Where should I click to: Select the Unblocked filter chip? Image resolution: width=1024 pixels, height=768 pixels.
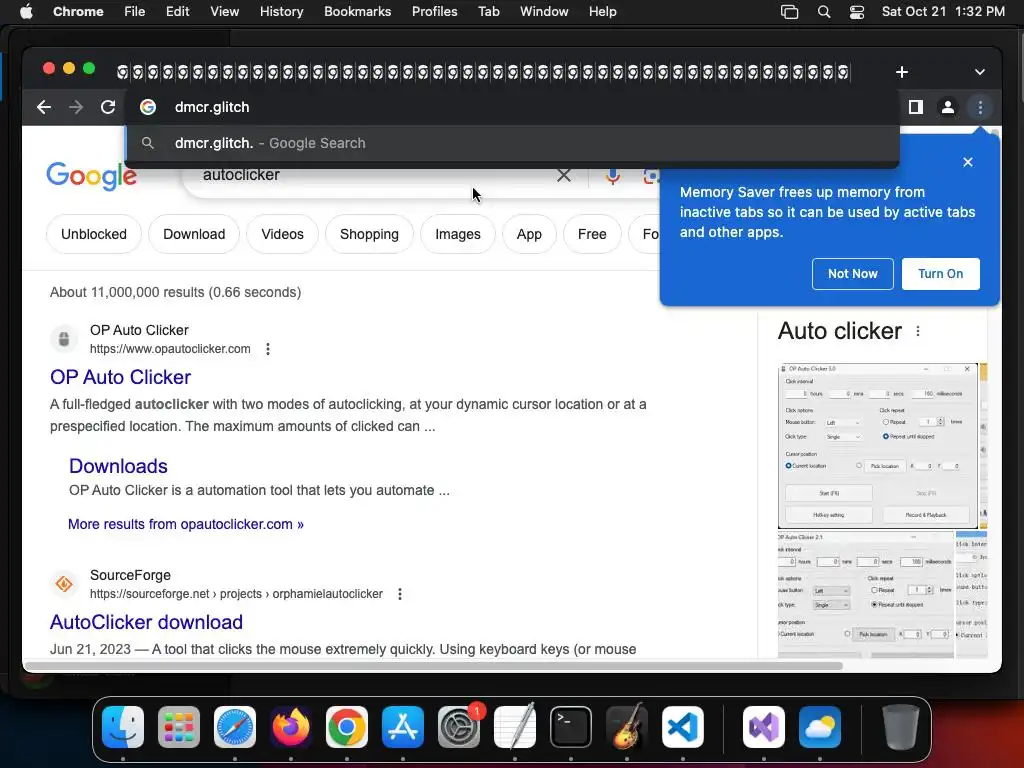[94, 234]
